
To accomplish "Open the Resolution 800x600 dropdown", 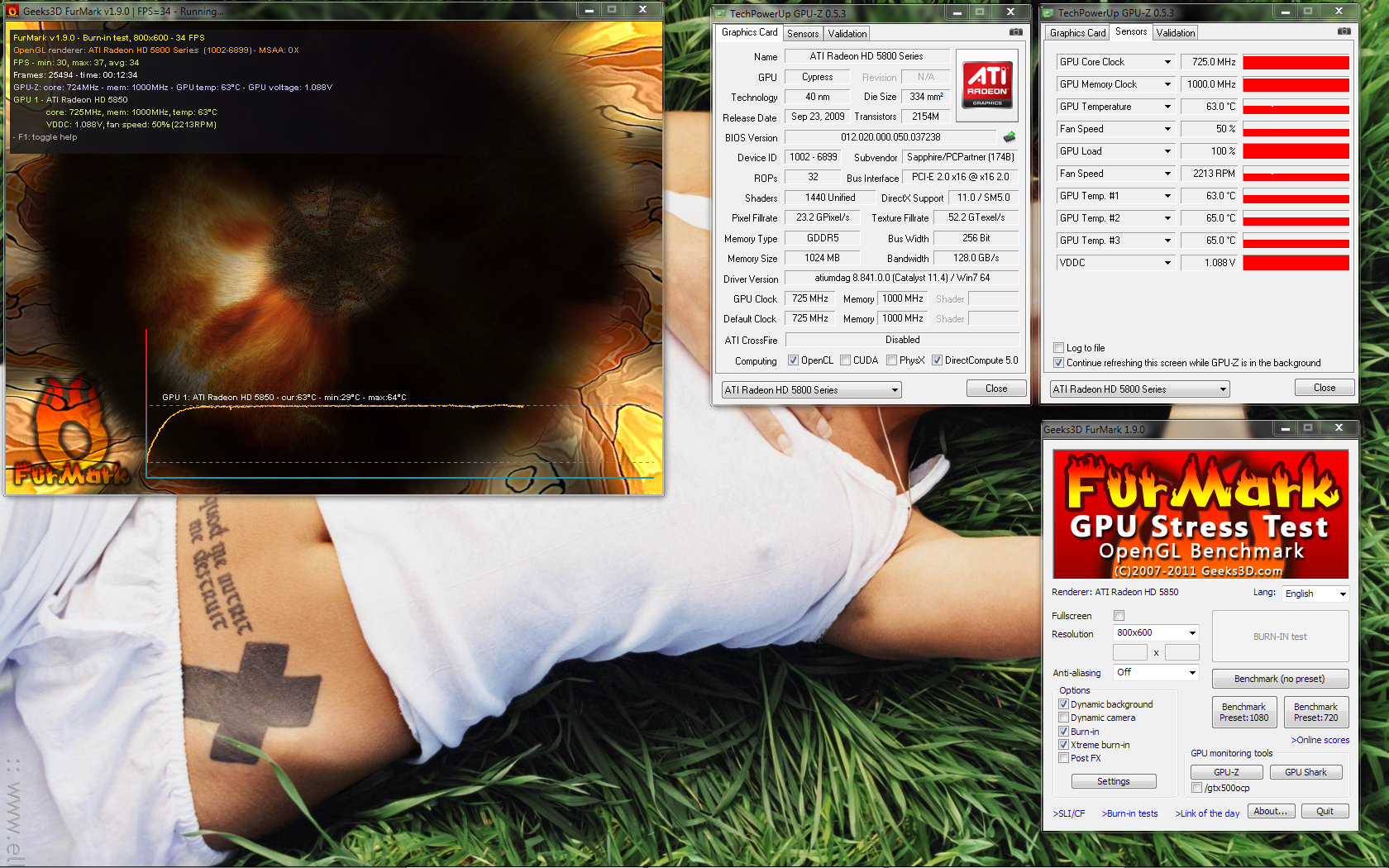I will [x=1156, y=633].
